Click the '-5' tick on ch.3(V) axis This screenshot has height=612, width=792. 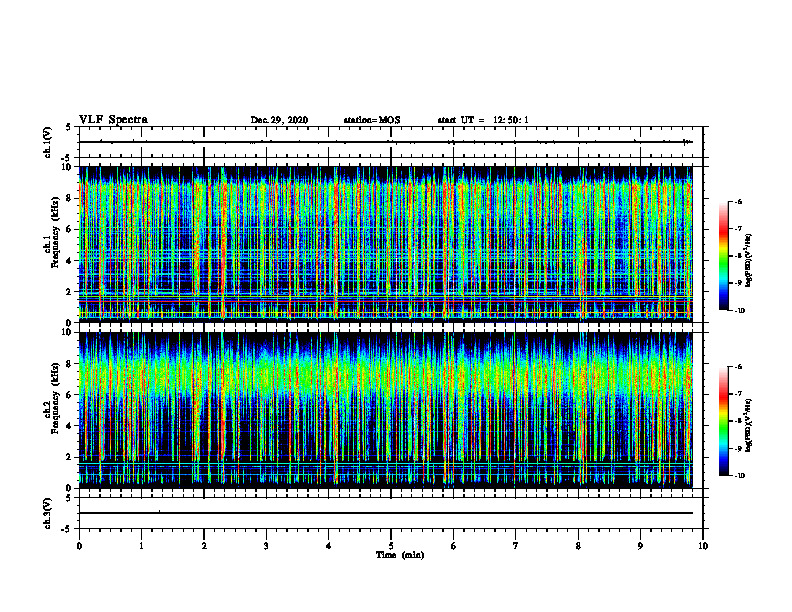click(x=67, y=529)
